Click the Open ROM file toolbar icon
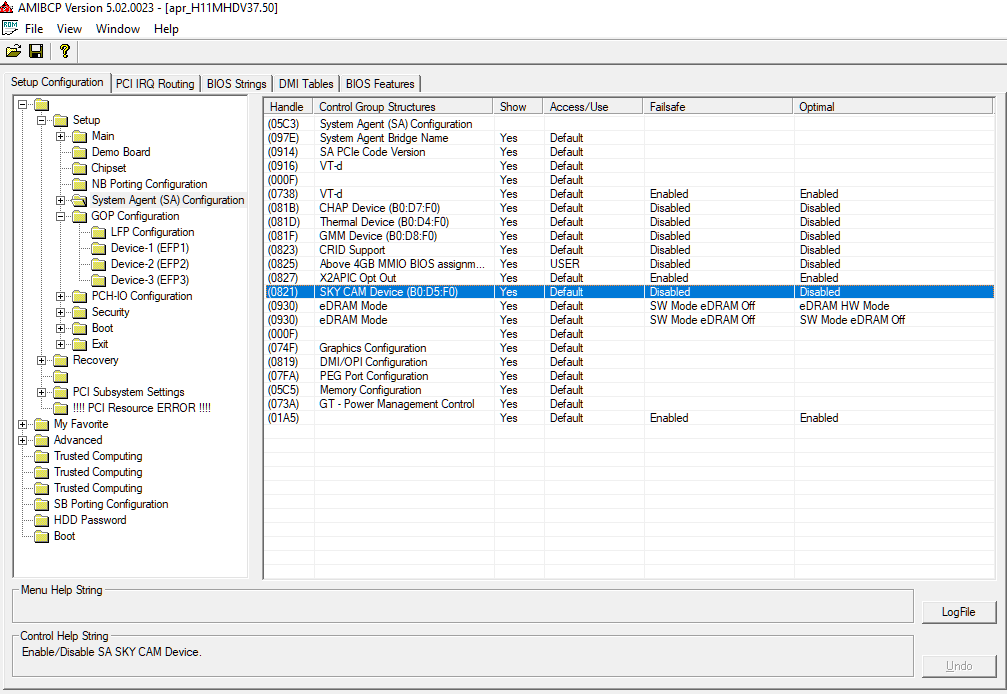Screen dimensions: 1007x694 click(13, 51)
